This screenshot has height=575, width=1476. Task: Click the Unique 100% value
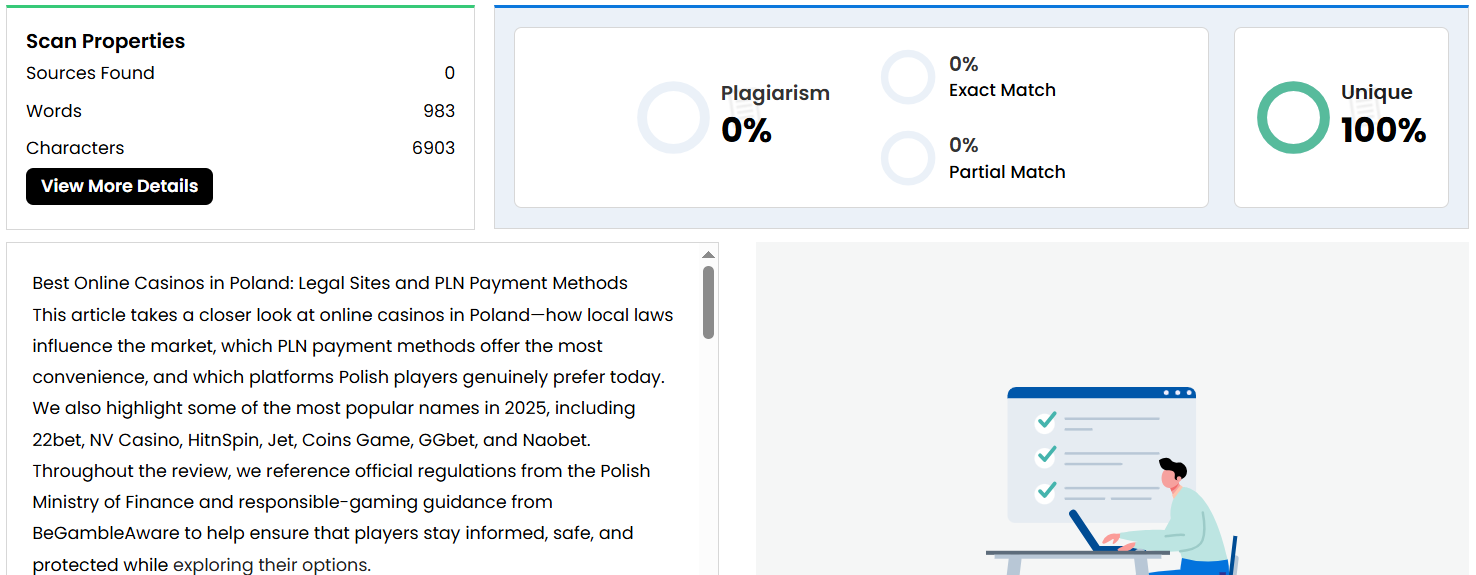(1383, 130)
